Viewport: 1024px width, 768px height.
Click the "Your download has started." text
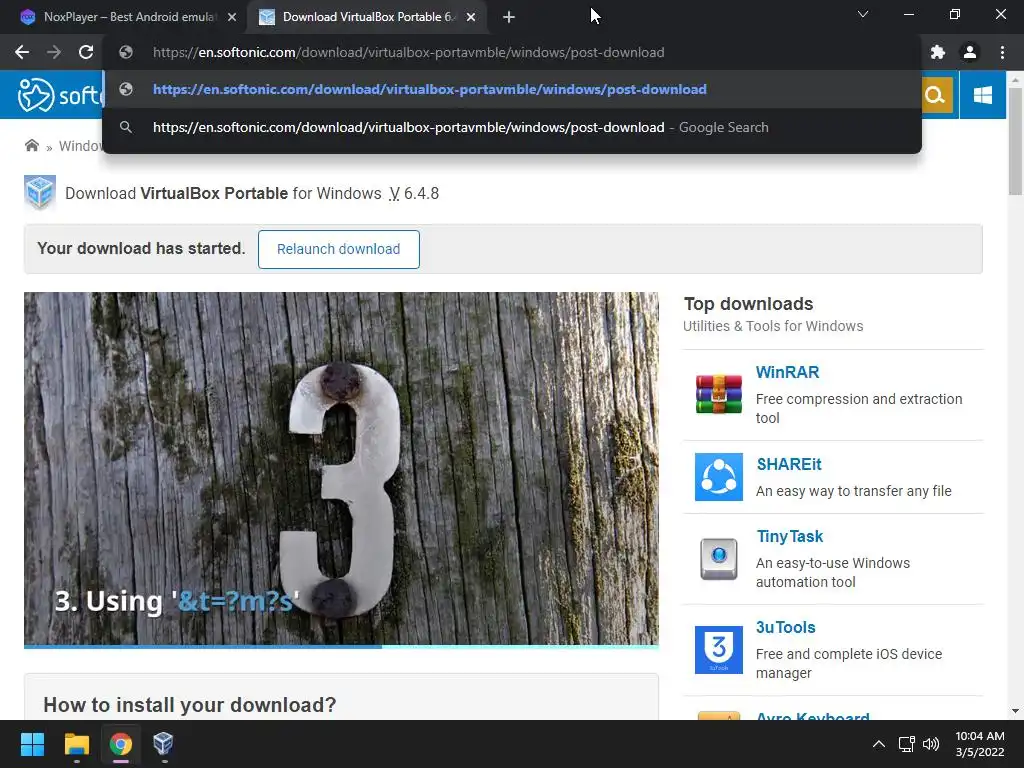coord(141,249)
